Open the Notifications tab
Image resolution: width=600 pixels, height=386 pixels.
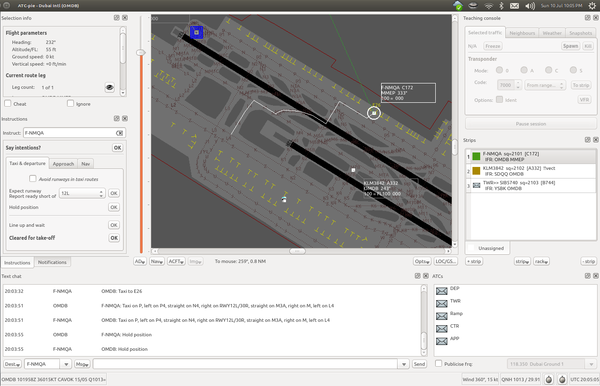point(52,262)
